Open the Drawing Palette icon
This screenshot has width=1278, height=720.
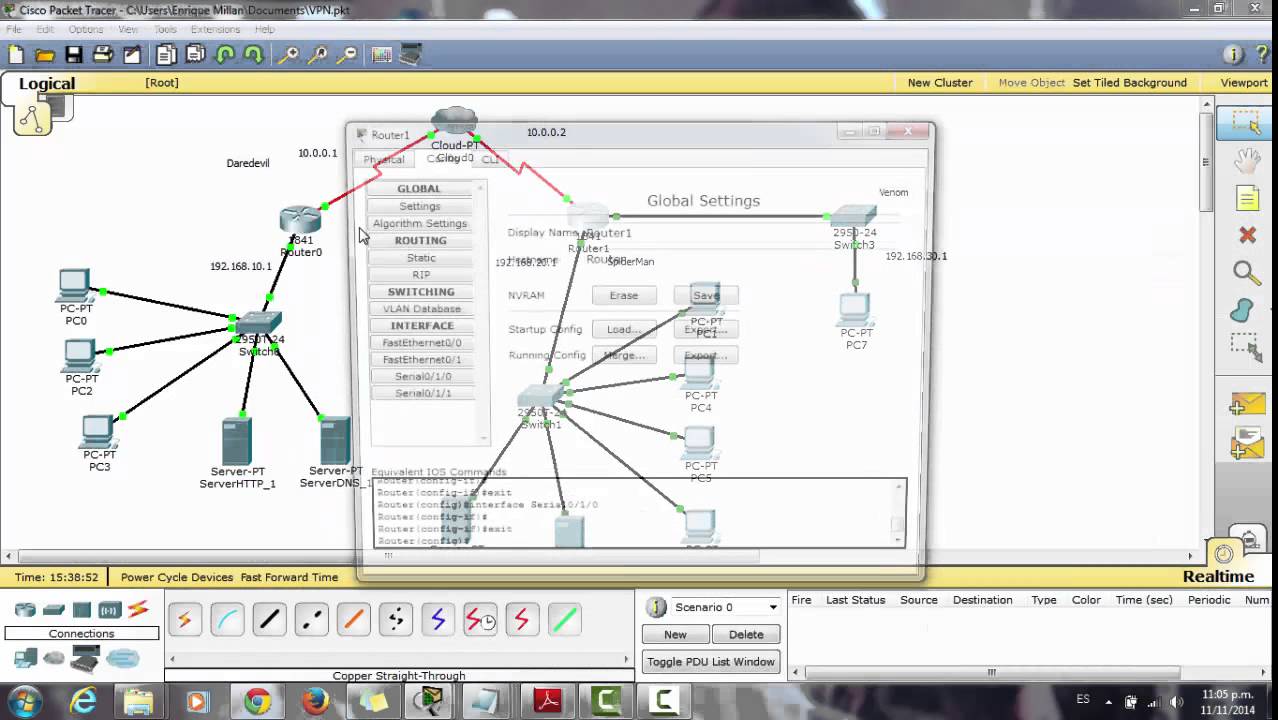point(382,55)
